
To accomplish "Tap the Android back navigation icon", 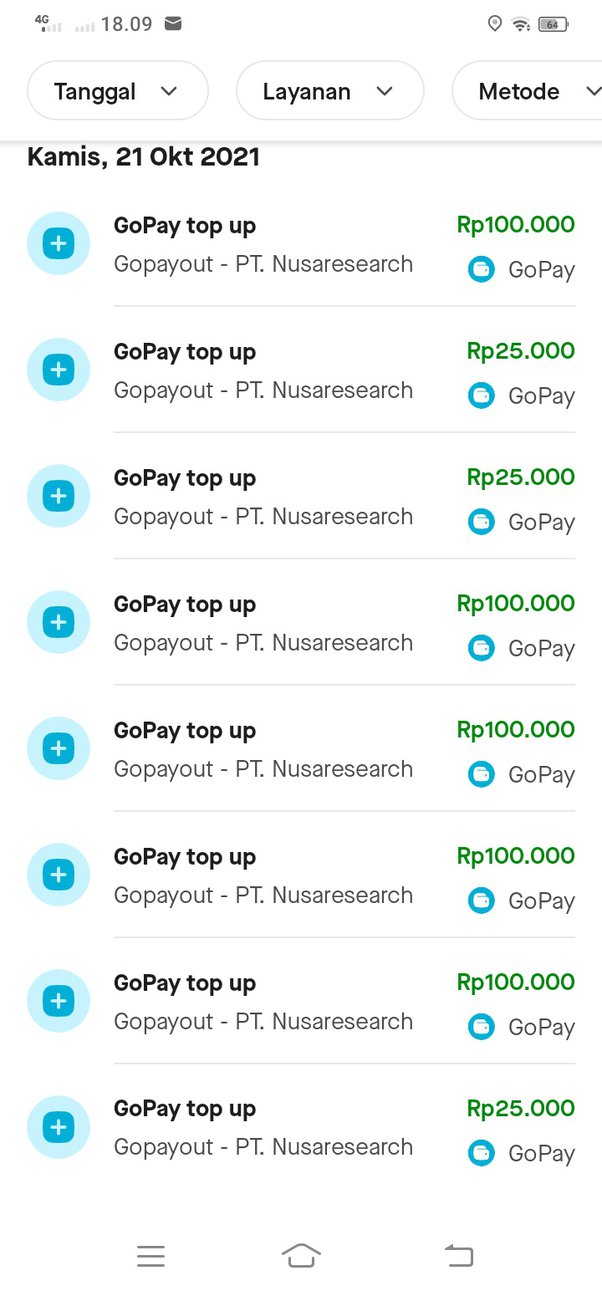I will tap(458, 1256).
